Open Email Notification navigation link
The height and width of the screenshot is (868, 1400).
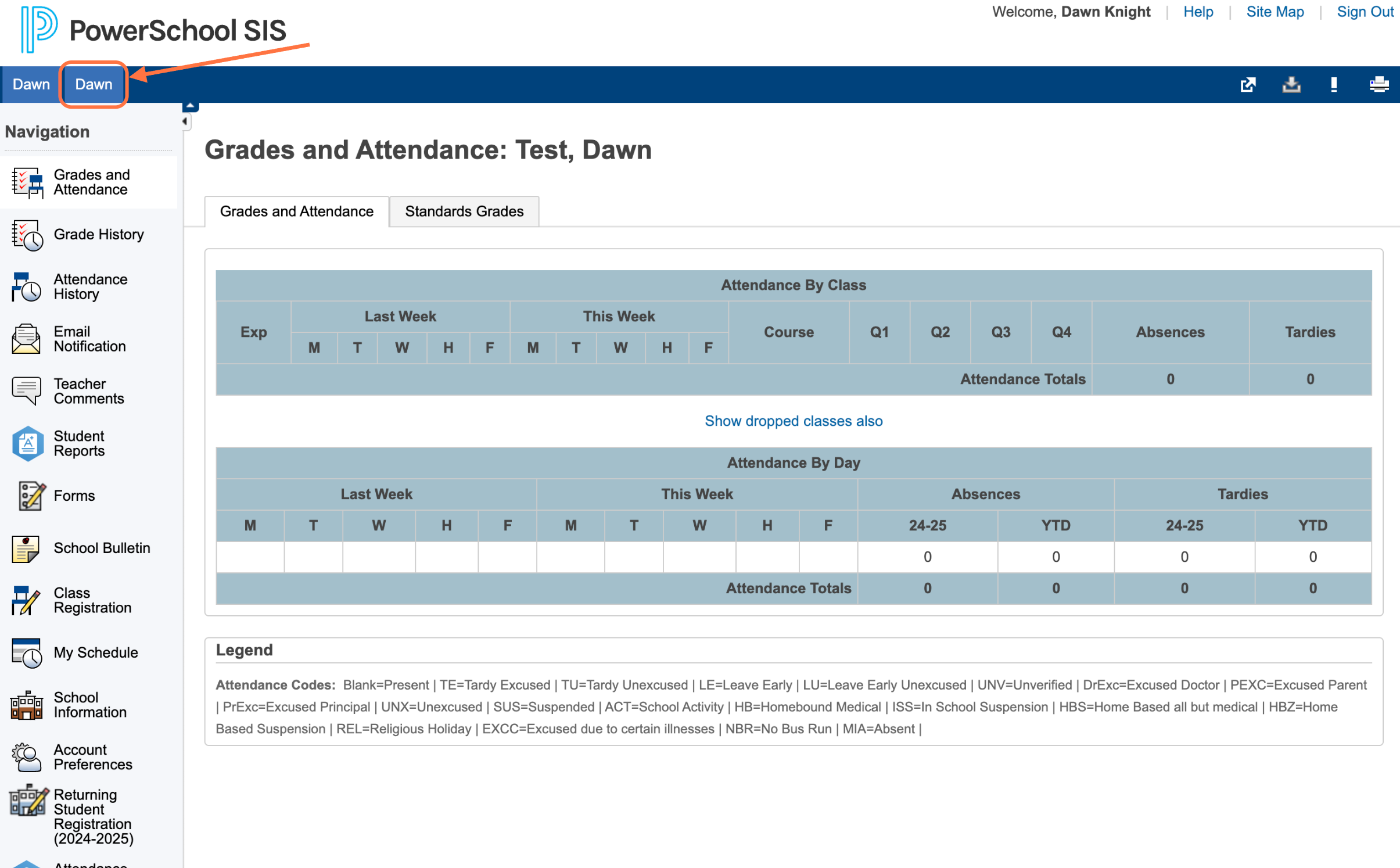click(89, 339)
